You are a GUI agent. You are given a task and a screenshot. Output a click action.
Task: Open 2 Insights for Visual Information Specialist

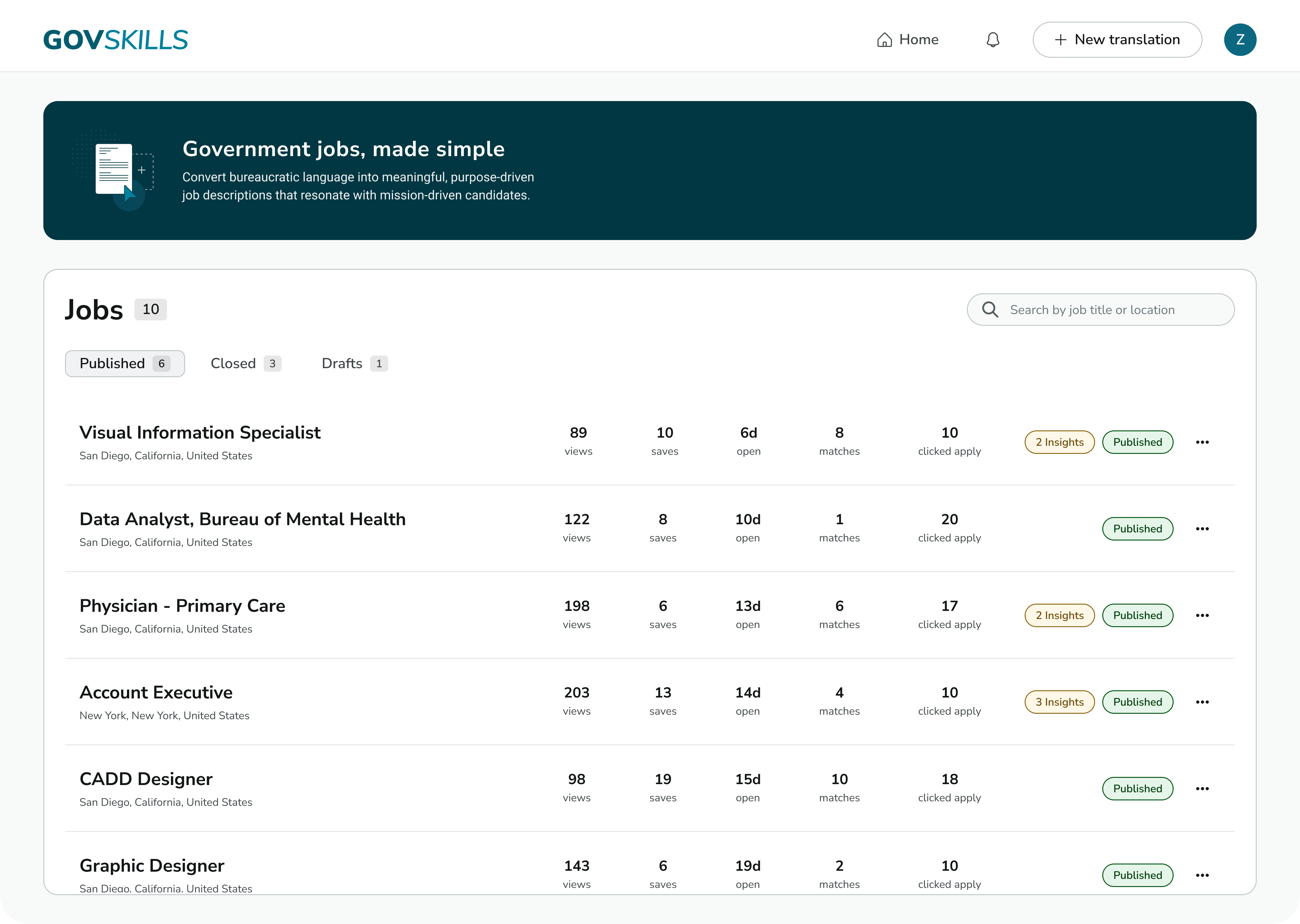[x=1059, y=442]
